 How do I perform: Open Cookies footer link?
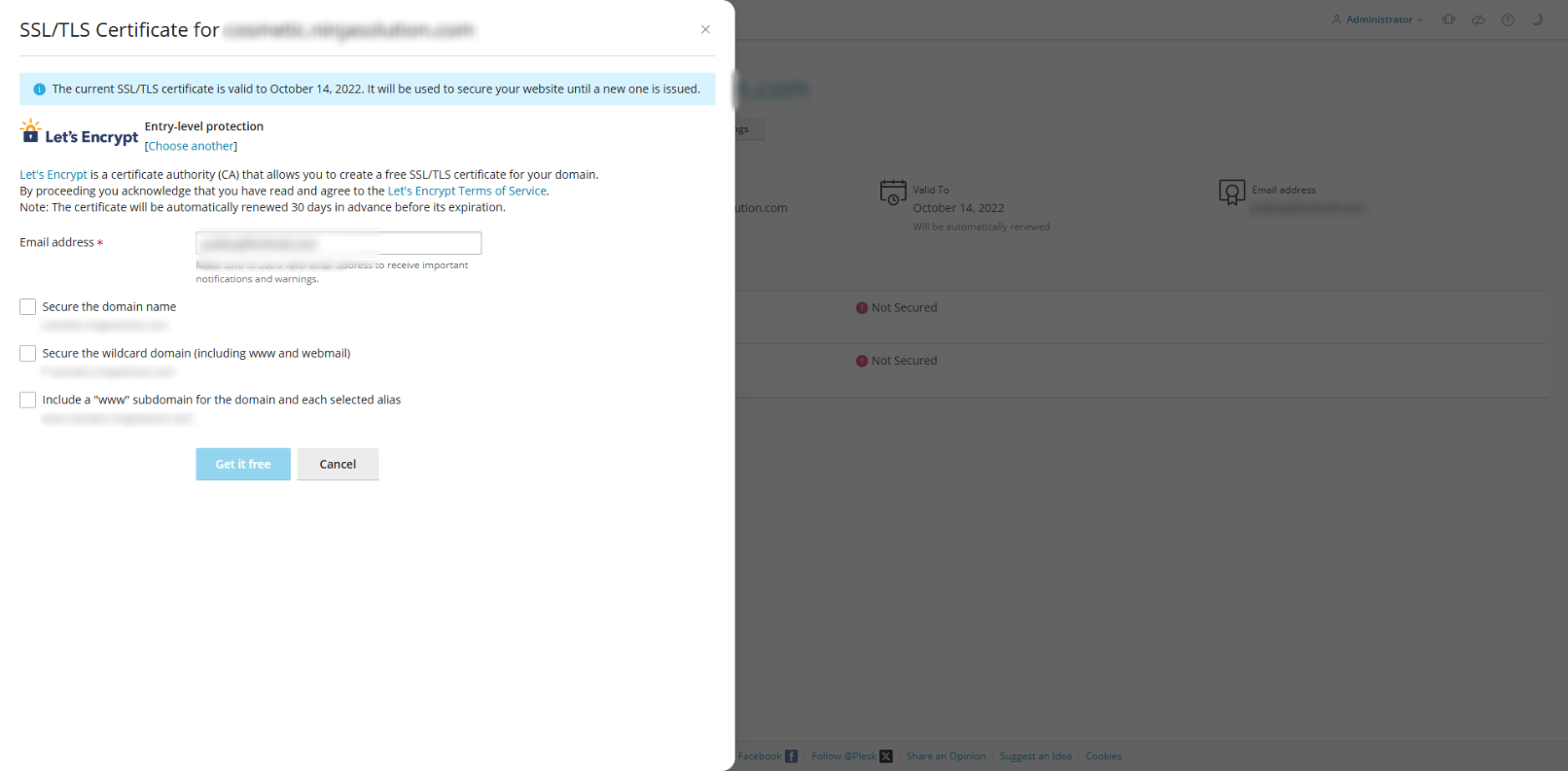(x=1103, y=756)
